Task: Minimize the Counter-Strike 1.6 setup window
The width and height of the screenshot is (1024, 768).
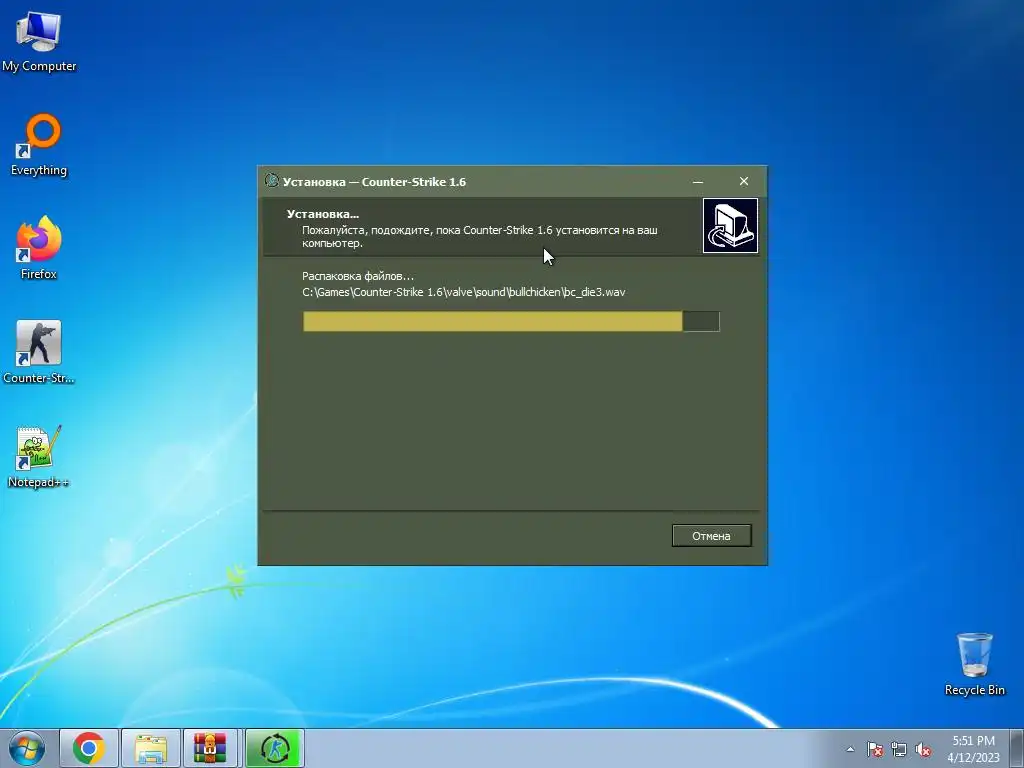Action: click(698, 182)
